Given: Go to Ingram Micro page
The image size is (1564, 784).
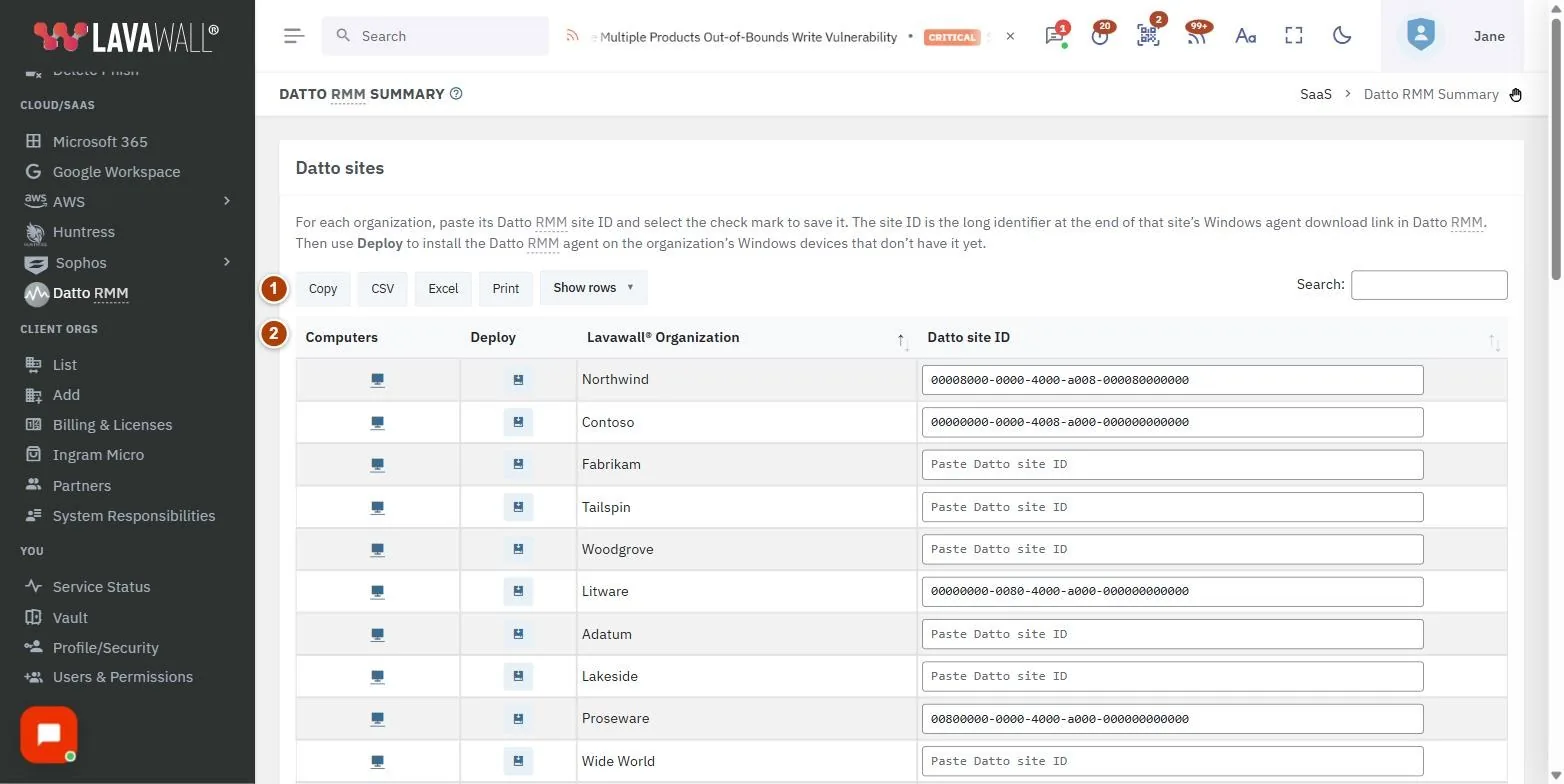Looking at the screenshot, I should click(98, 454).
